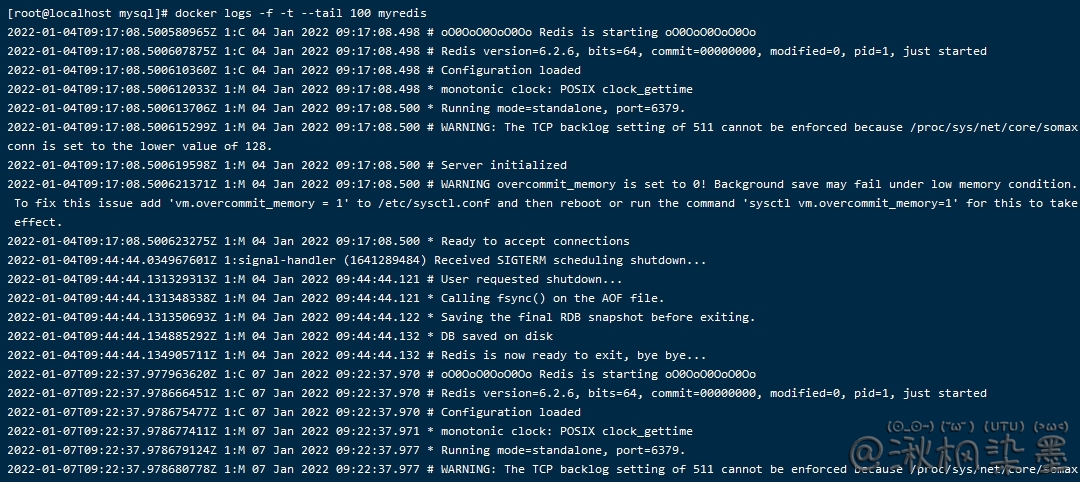Click the 'docker logs' command text

click(208, 13)
